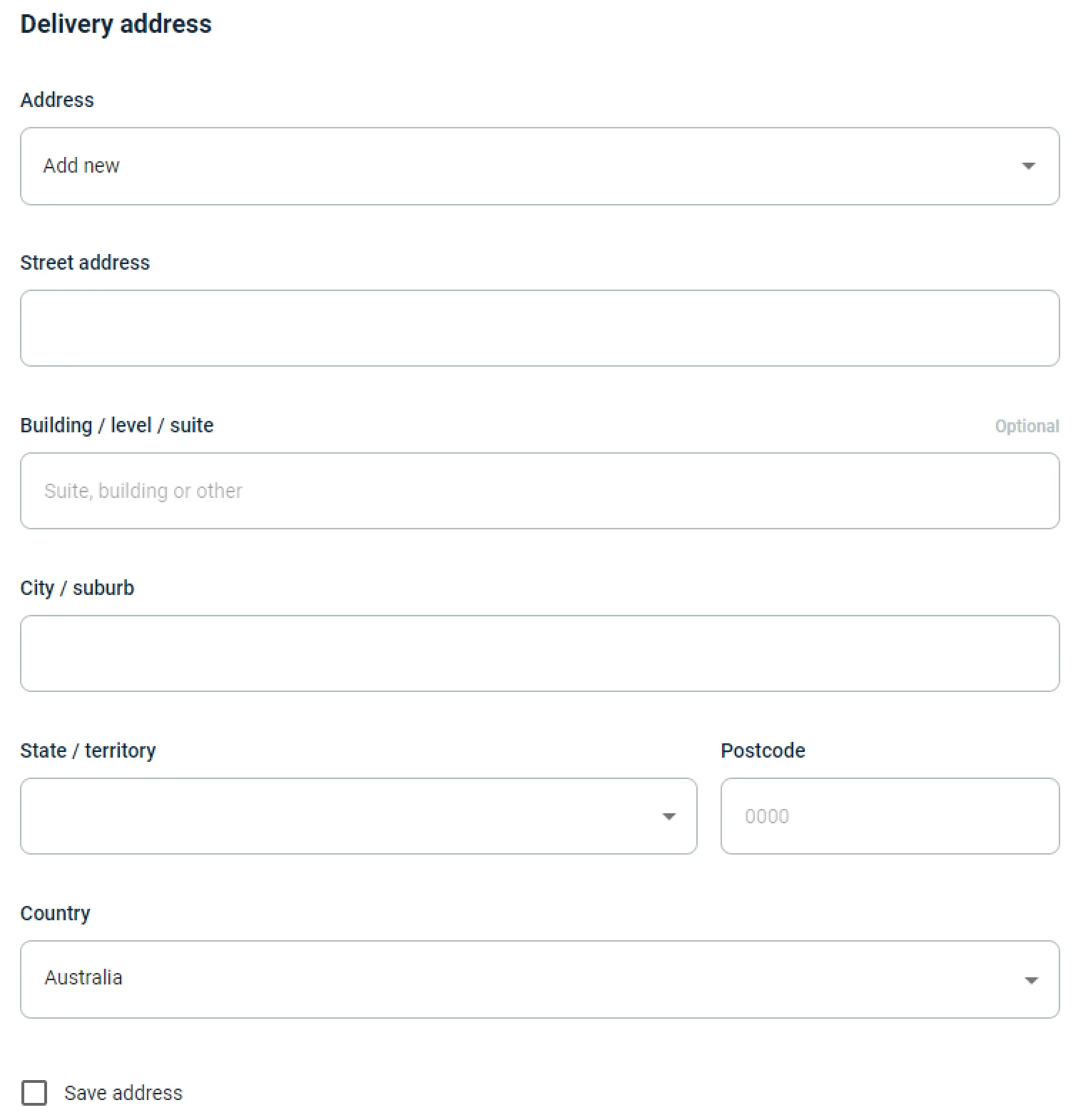
Task: Click the State / territory caret arrow
Action: [x=668, y=816]
